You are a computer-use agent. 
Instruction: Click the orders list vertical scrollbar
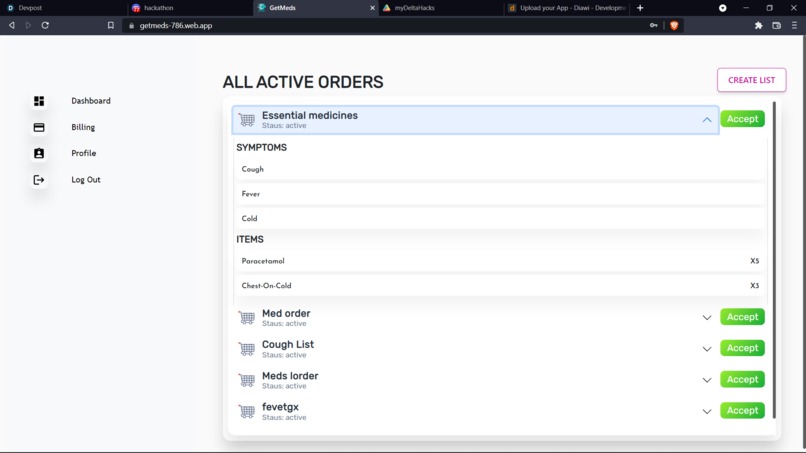tap(774, 260)
